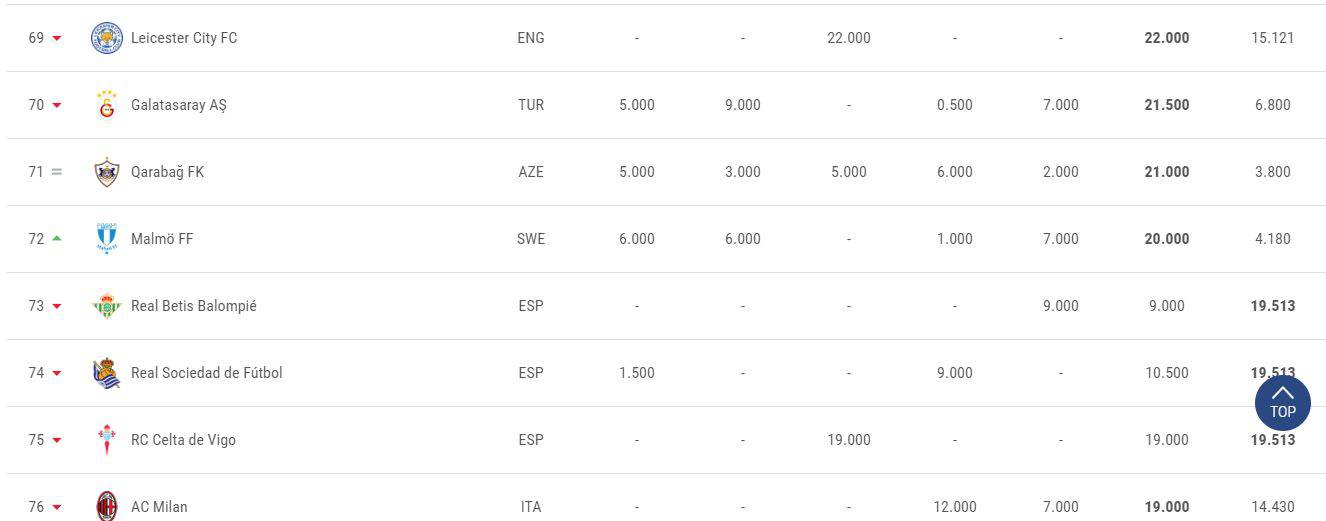Viewport: 1326px width, 521px height.
Task: Click the Real Betis Balompié name link
Action: click(194, 306)
